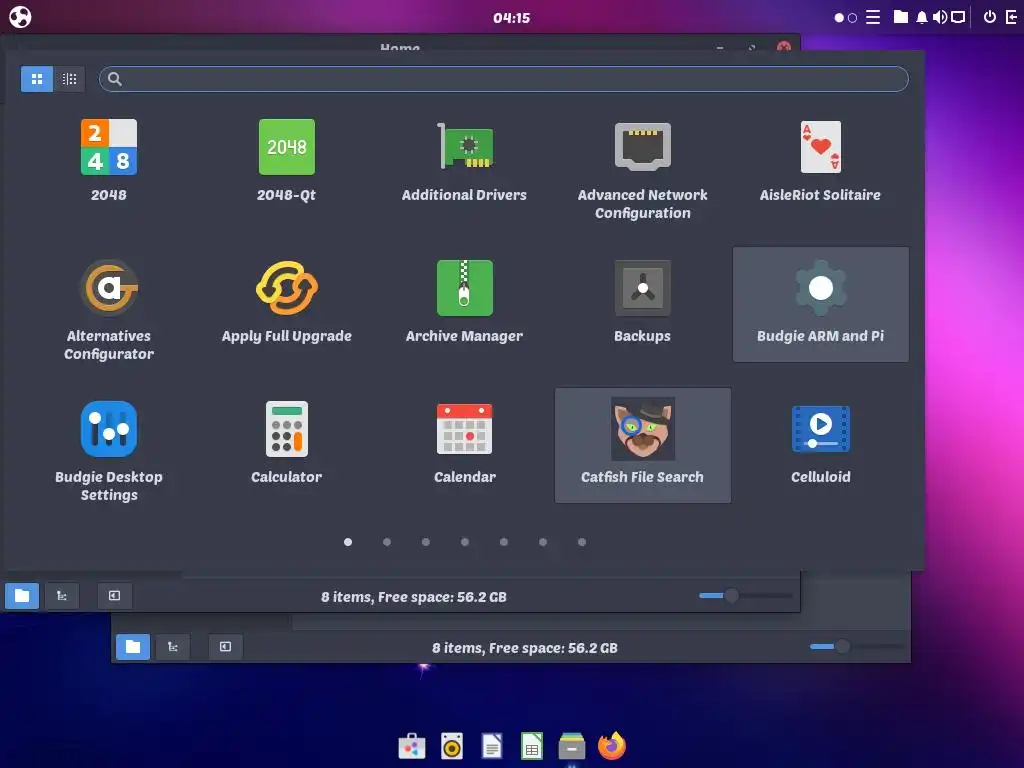Go to the sixth app page dot
Screen dimensions: 1024x768
tap(543, 542)
